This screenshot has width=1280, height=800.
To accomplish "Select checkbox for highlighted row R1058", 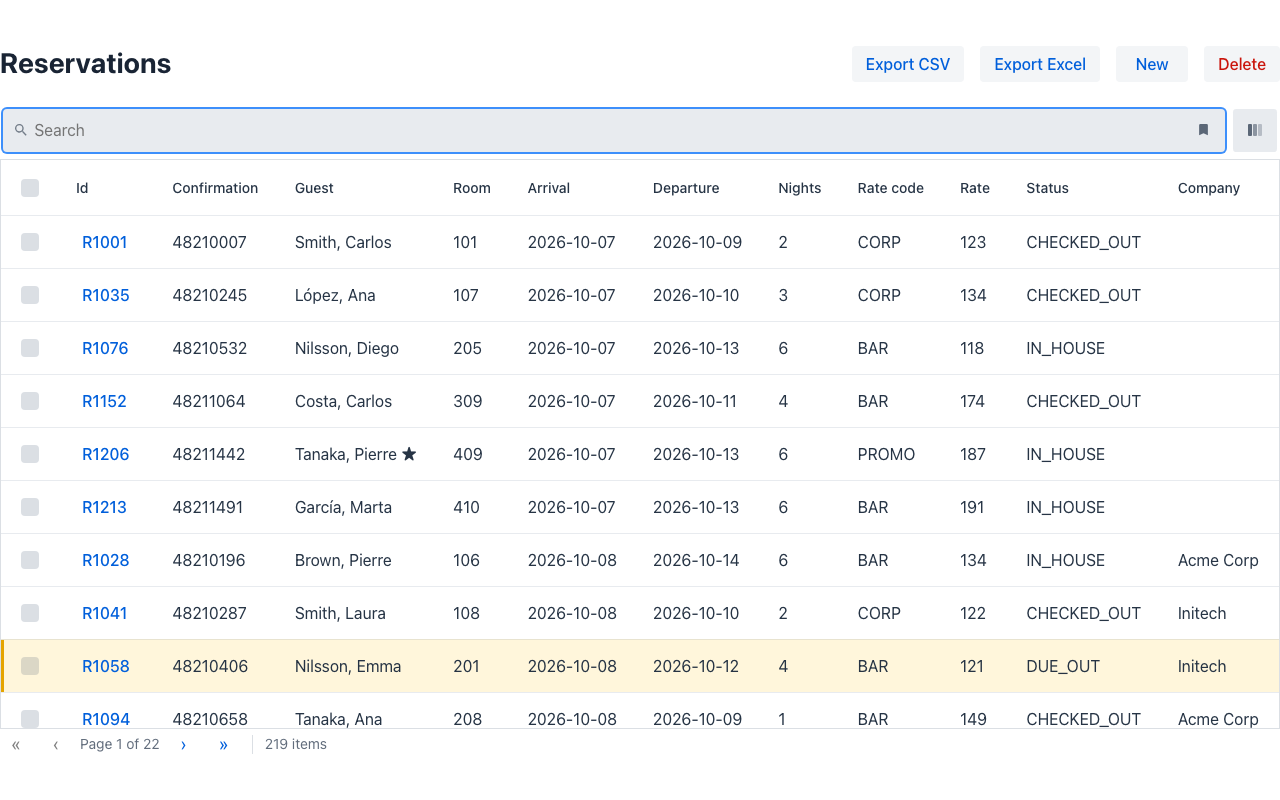I will (x=30, y=666).
